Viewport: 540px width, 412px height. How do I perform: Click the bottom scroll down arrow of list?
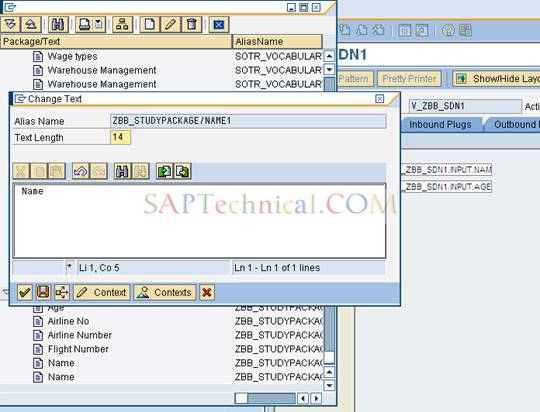pos(329,385)
